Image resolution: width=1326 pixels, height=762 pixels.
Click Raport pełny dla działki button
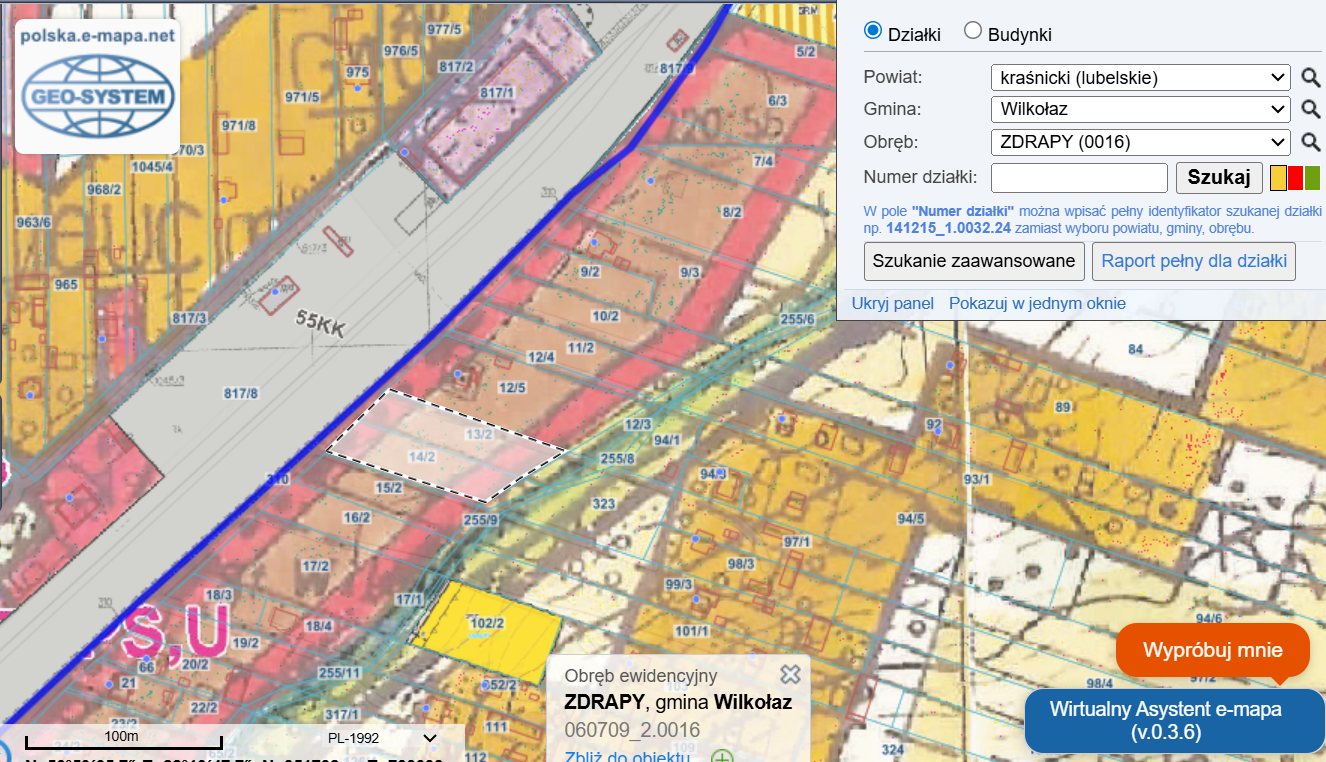click(x=1193, y=261)
